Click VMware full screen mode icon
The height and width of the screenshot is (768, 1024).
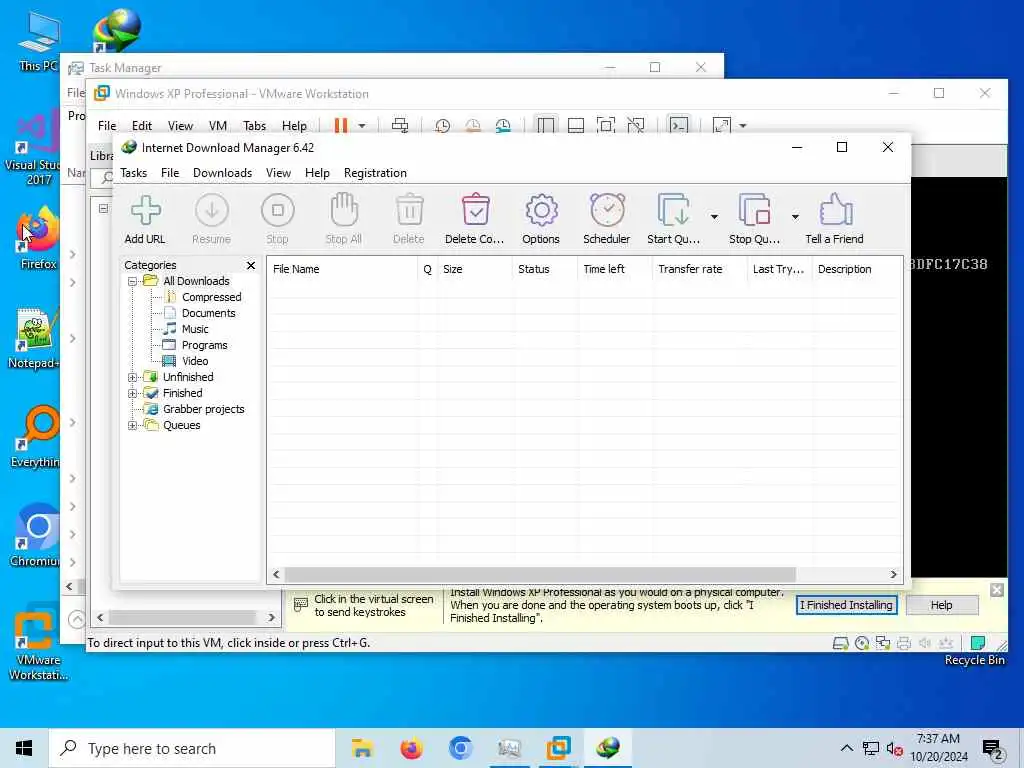pyautogui.click(x=606, y=125)
